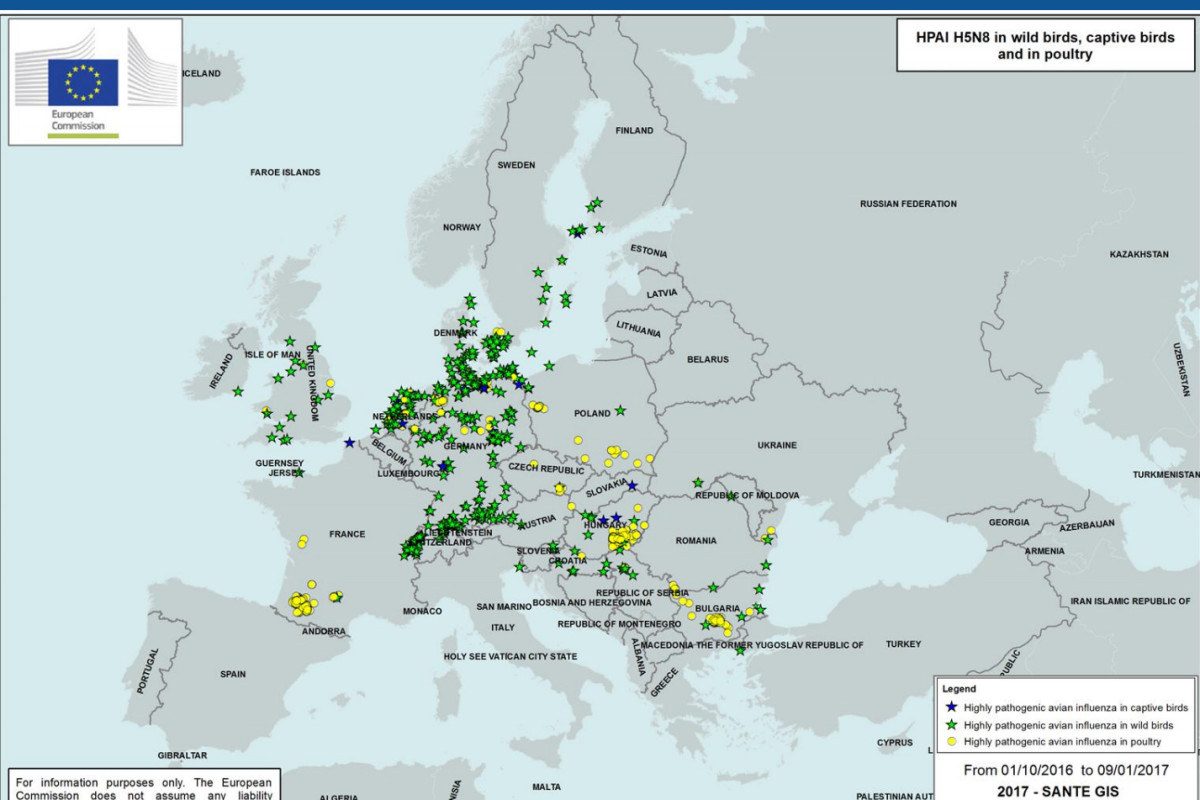Click the blue captive birds star in legend

point(951,707)
